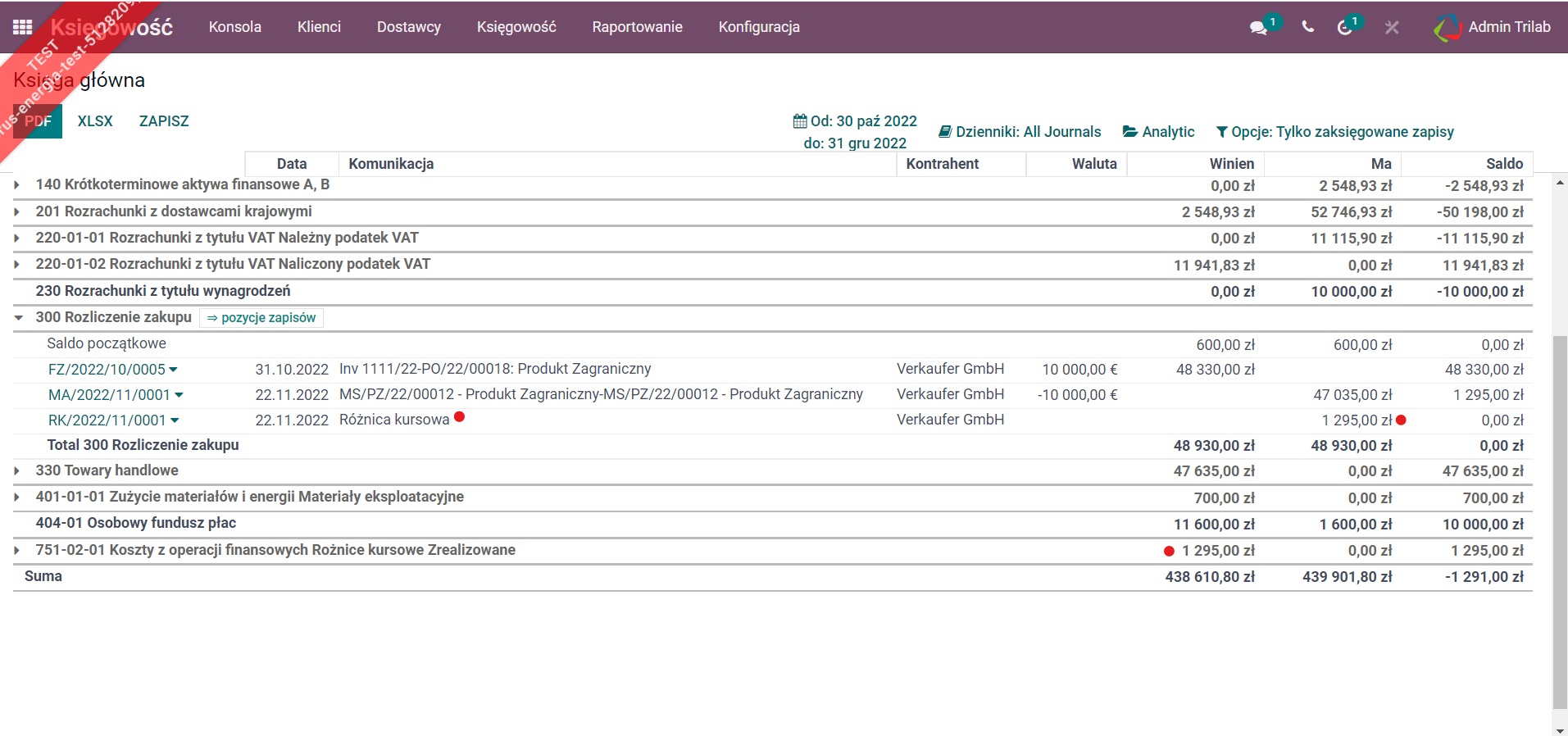This screenshot has height=736, width=1568.
Task: Click the pozycje zapisów link
Action: 261,318
